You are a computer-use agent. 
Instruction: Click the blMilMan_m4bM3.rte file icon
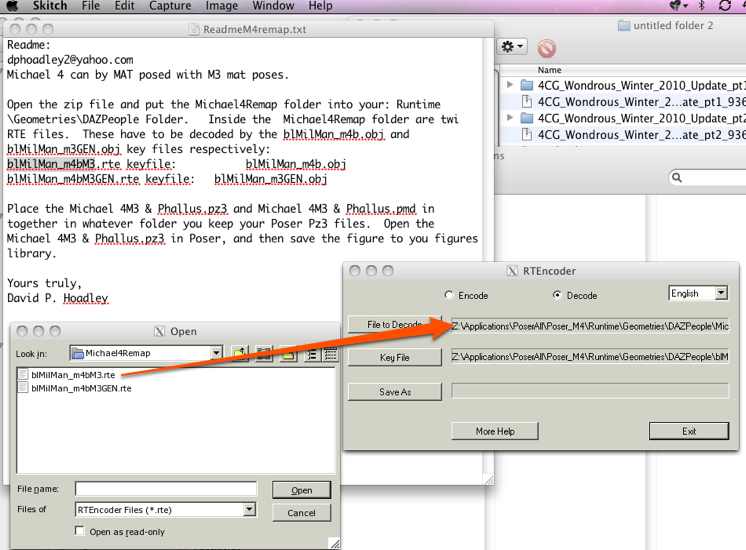click(22, 375)
